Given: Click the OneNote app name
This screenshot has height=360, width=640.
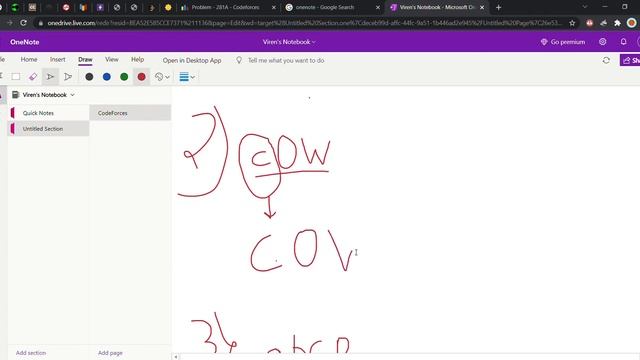Looking at the screenshot, I should tap(25, 42).
